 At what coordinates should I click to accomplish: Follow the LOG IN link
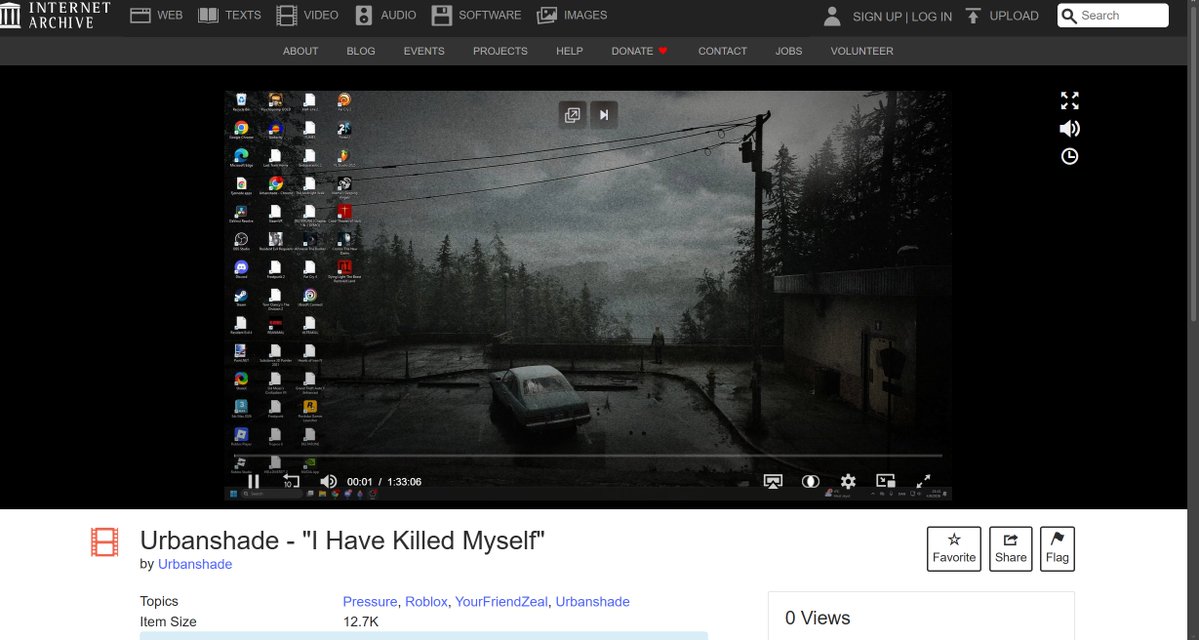[x=931, y=16]
